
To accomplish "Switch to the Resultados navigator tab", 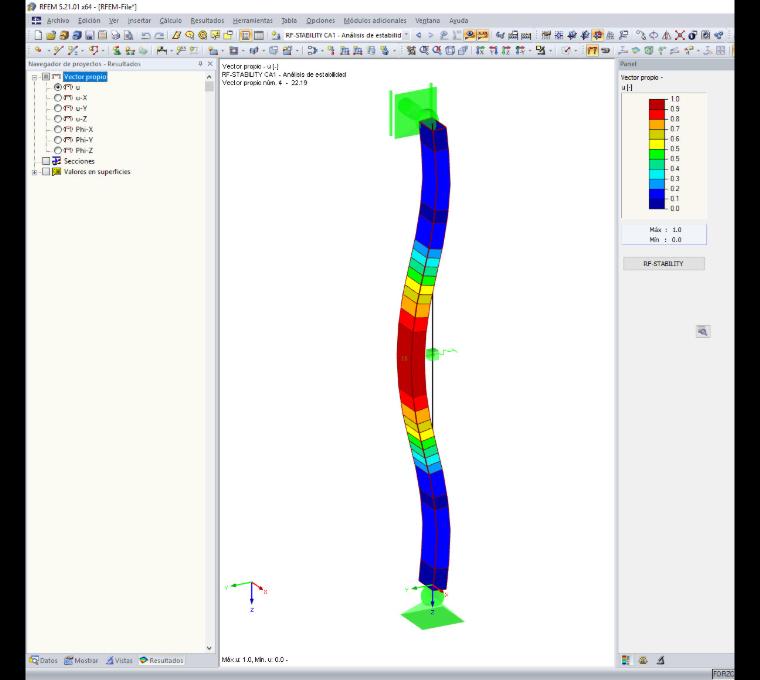I will point(161,660).
